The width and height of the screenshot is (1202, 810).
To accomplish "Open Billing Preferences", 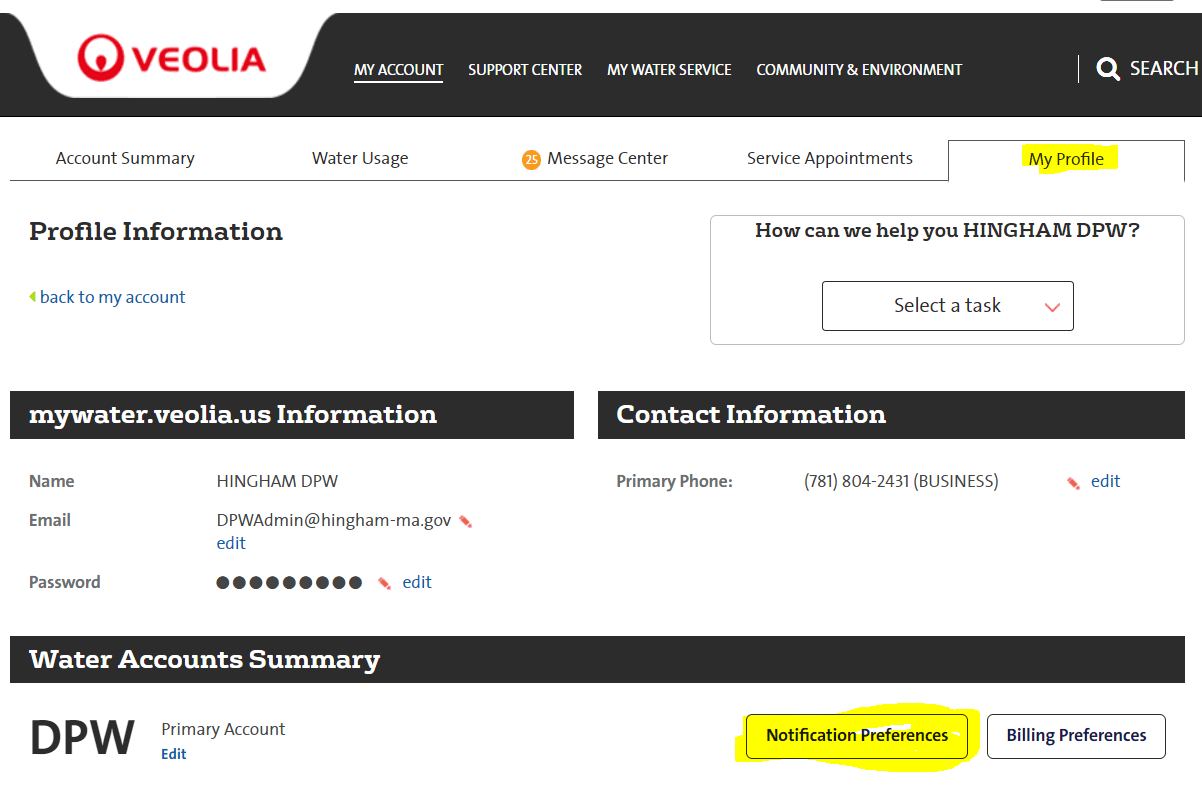I will pyautogui.click(x=1076, y=735).
